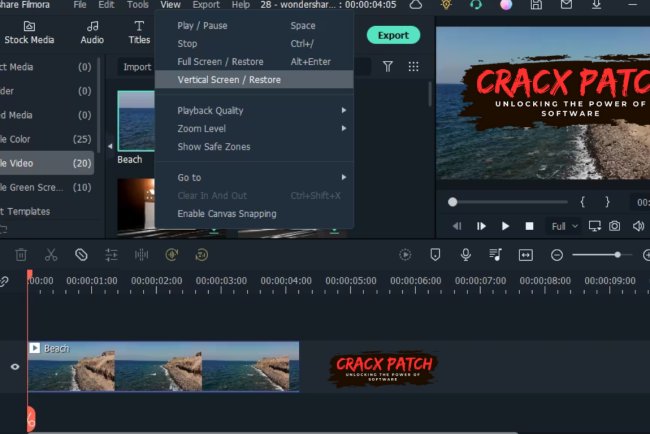The width and height of the screenshot is (650, 434).
Task: Click the step-forward play frame button
Action: [x=481, y=226]
